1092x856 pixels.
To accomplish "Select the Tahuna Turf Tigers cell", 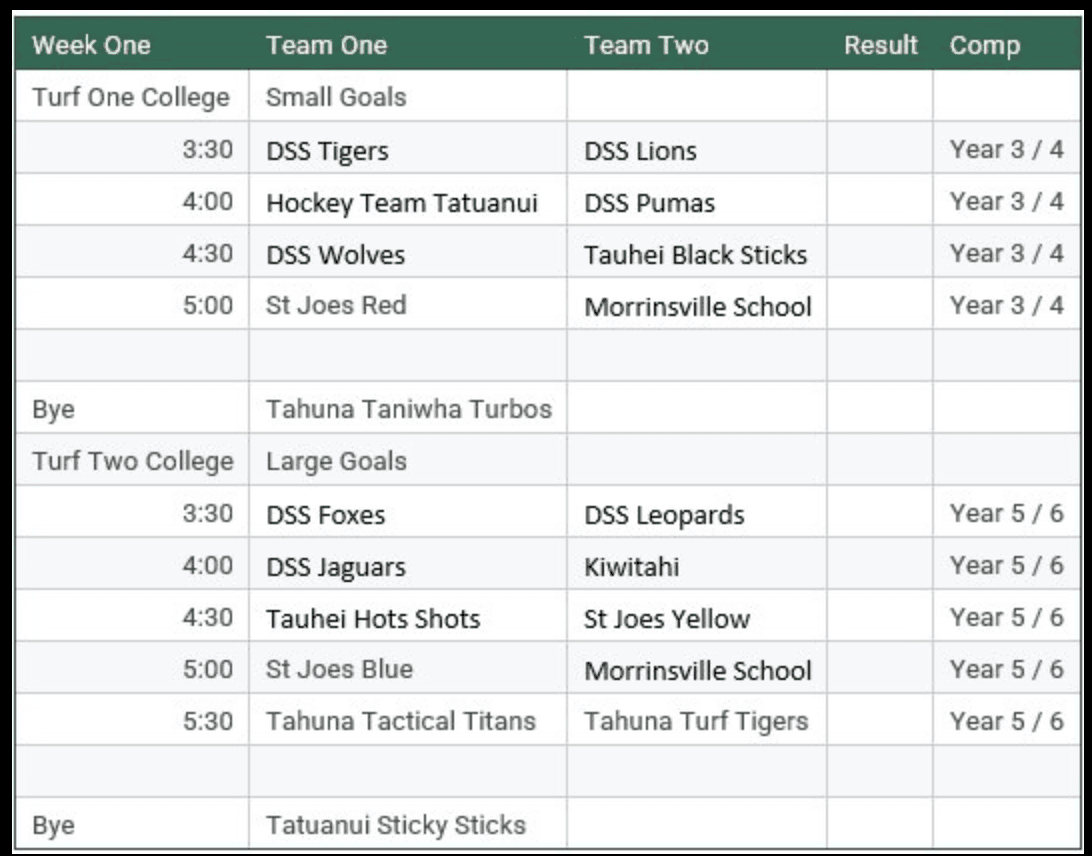I will click(x=697, y=719).
